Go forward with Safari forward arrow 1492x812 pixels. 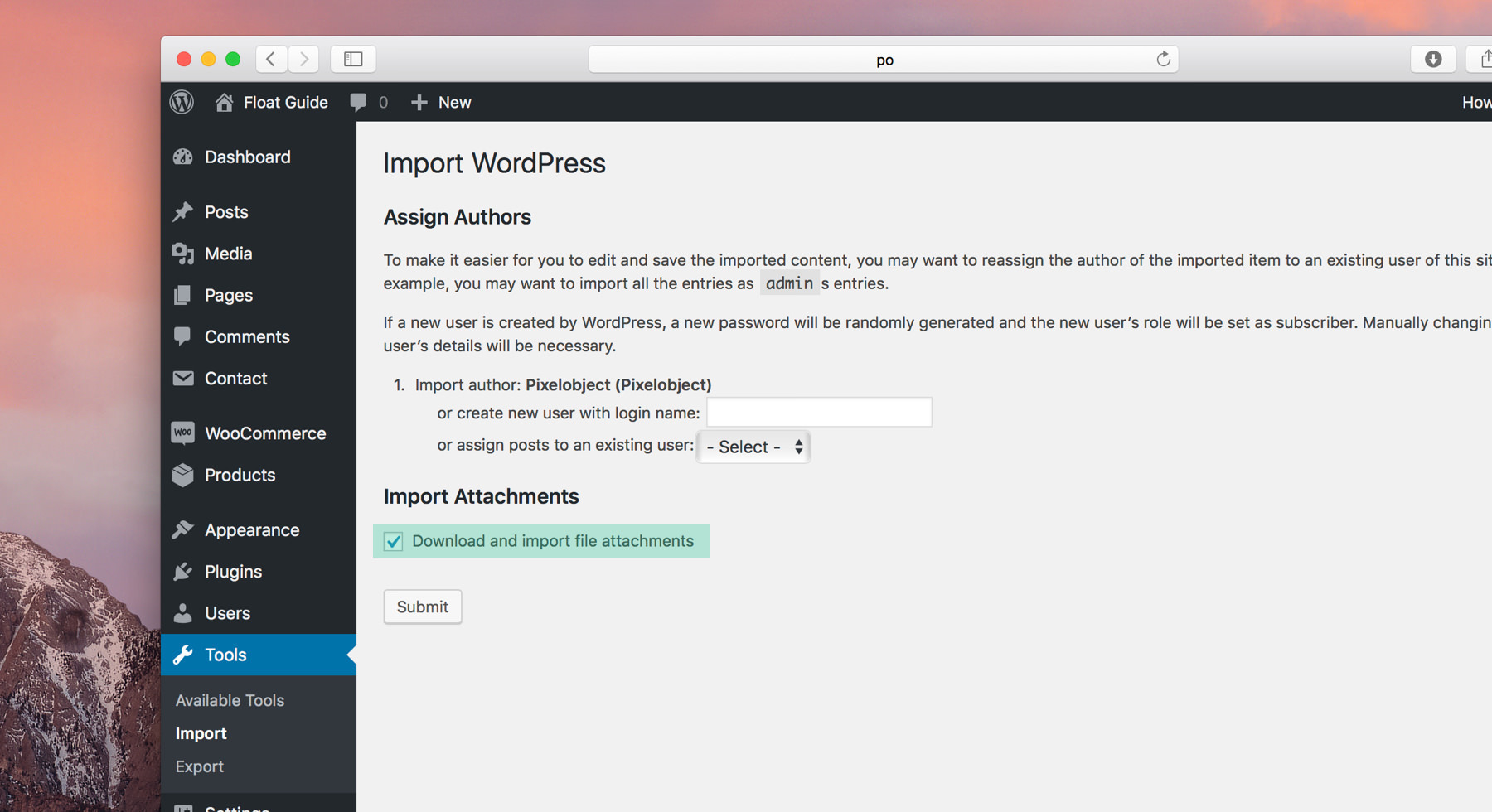click(304, 59)
